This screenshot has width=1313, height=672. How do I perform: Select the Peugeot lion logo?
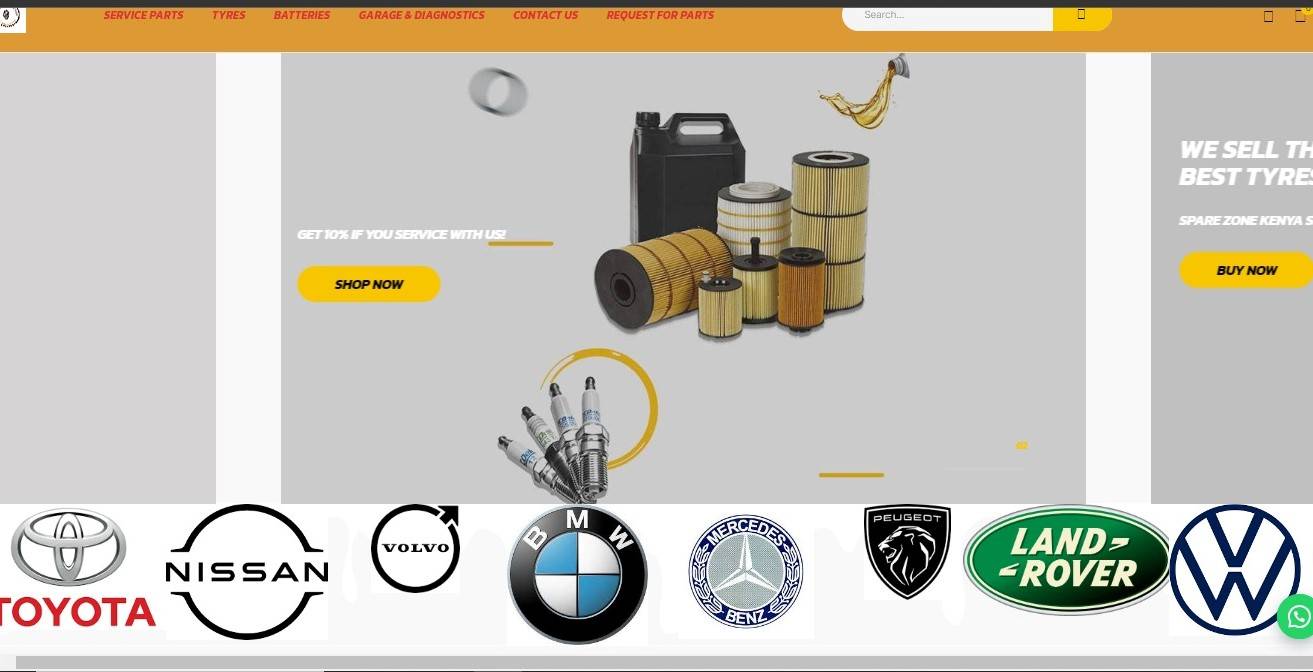(907, 552)
